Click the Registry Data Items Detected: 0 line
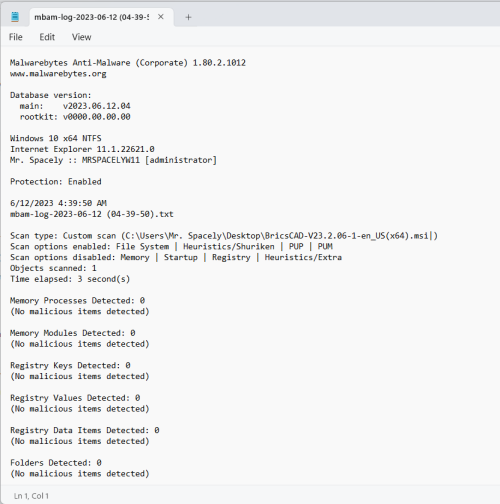This screenshot has width=500, height=504. 85,430
